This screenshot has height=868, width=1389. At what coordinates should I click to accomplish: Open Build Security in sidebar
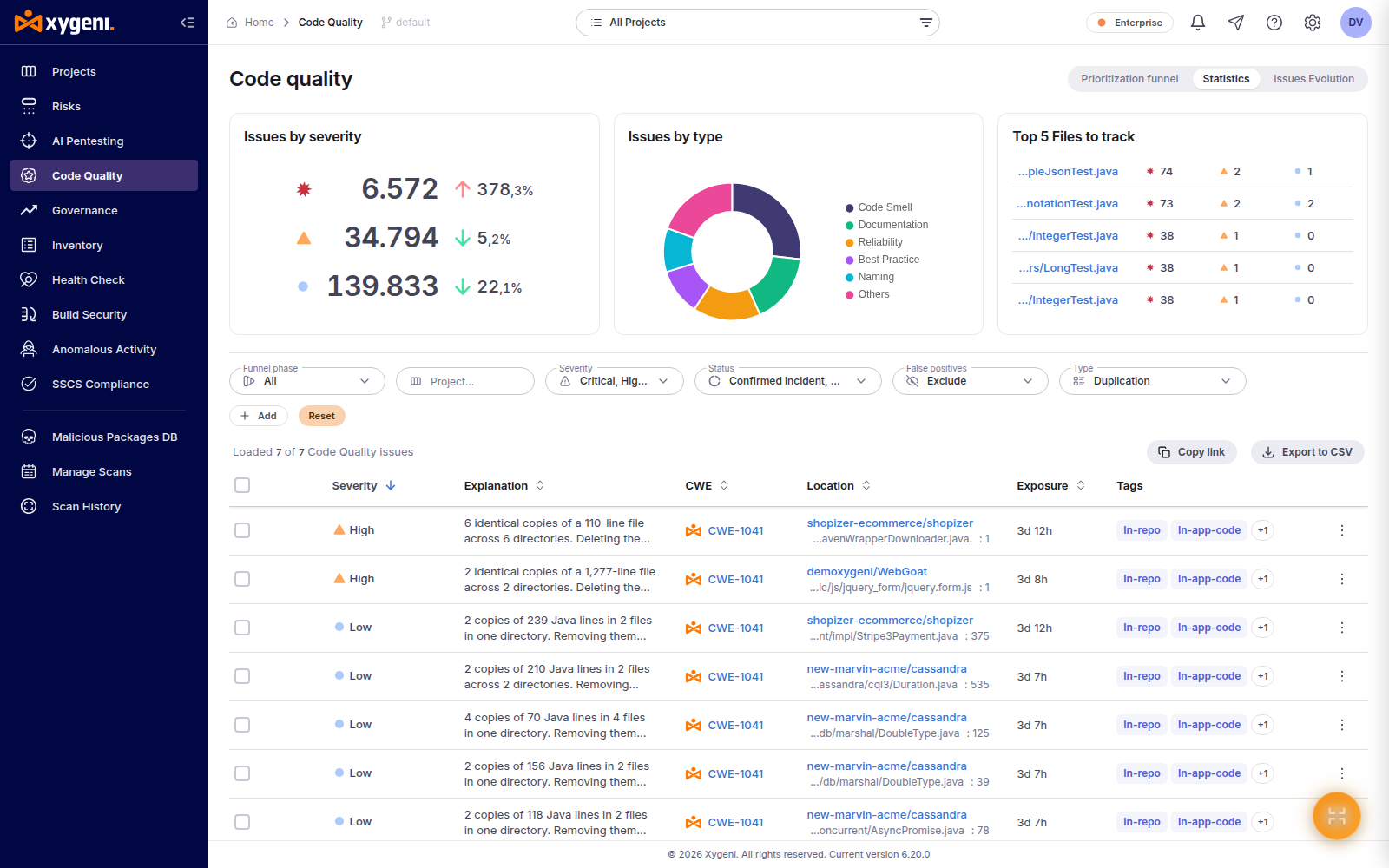click(104, 314)
